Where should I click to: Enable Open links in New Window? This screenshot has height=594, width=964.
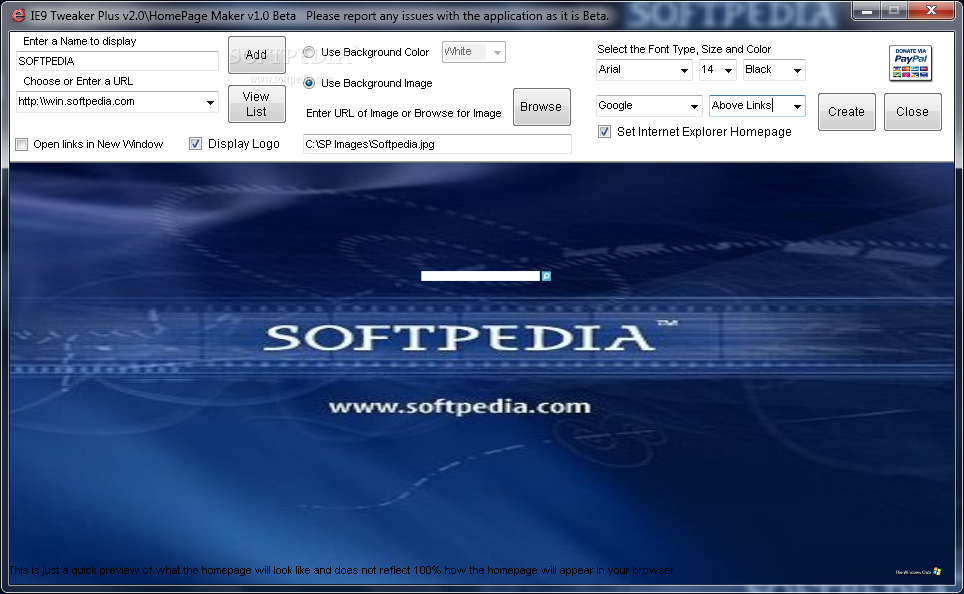coord(22,145)
